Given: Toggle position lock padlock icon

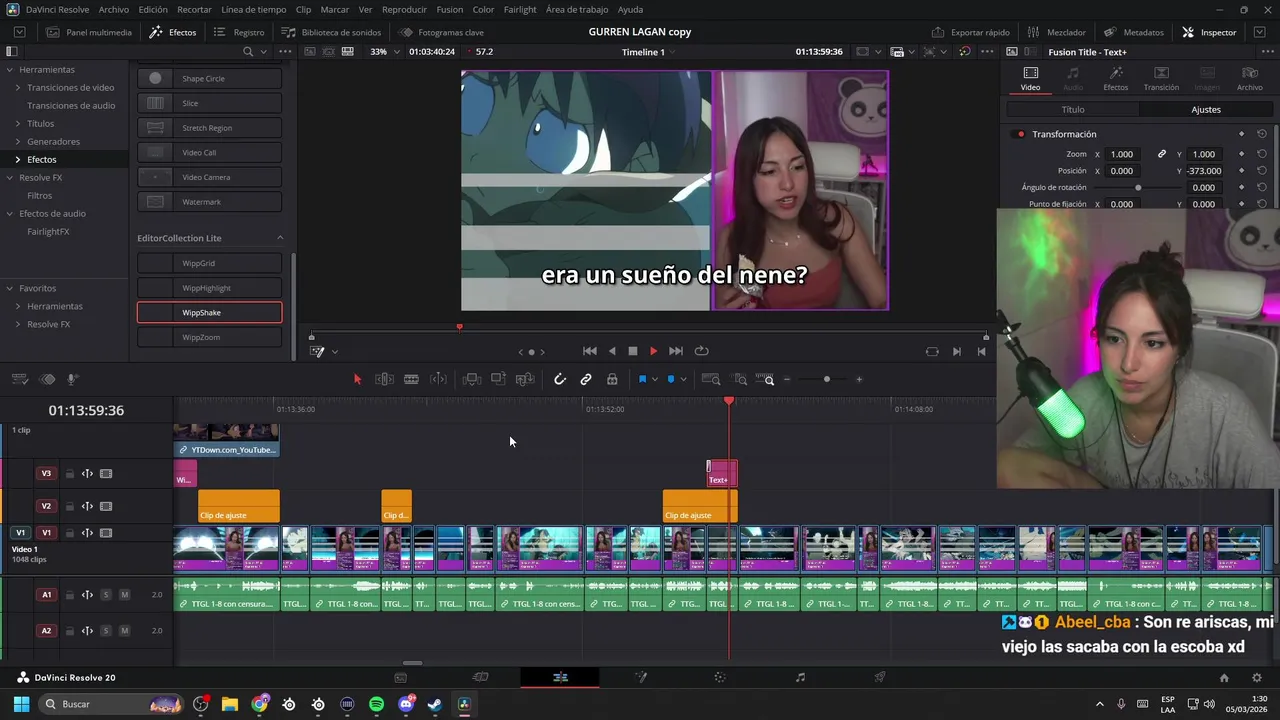Looking at the screenshot, I should 612,379.
